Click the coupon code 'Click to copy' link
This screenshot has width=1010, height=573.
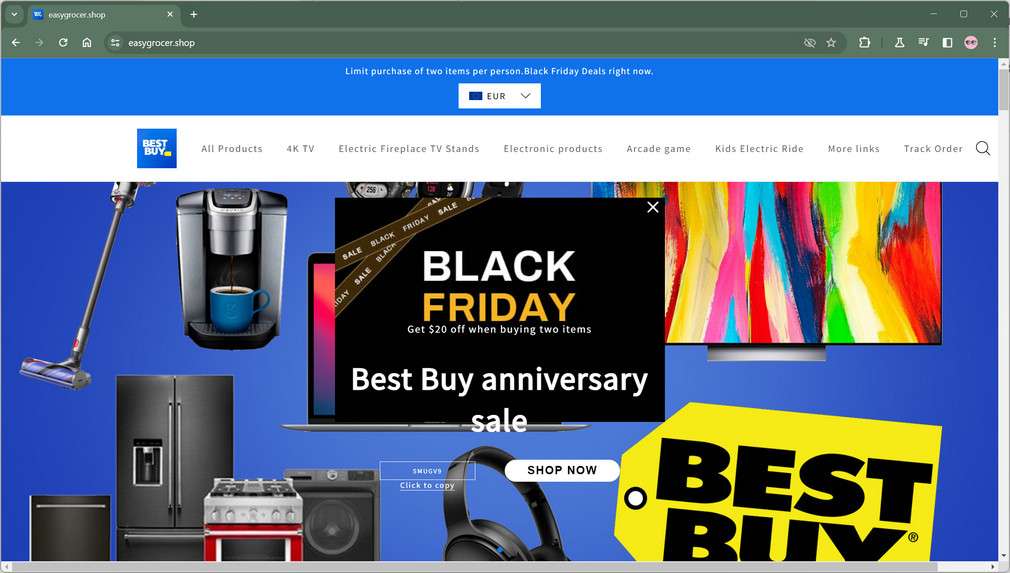pyautogui.click(x=427, y=485)
